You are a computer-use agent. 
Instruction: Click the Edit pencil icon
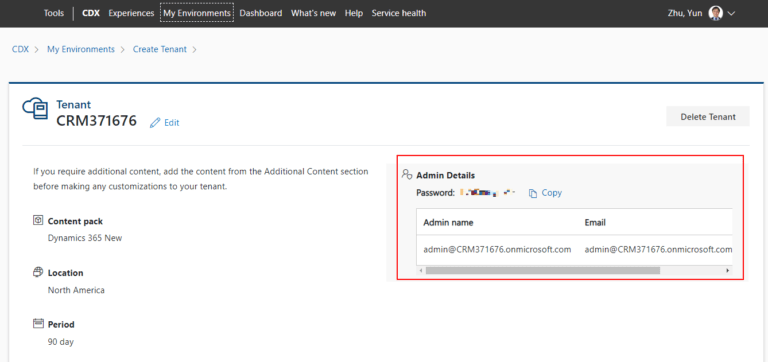point(155,123)
